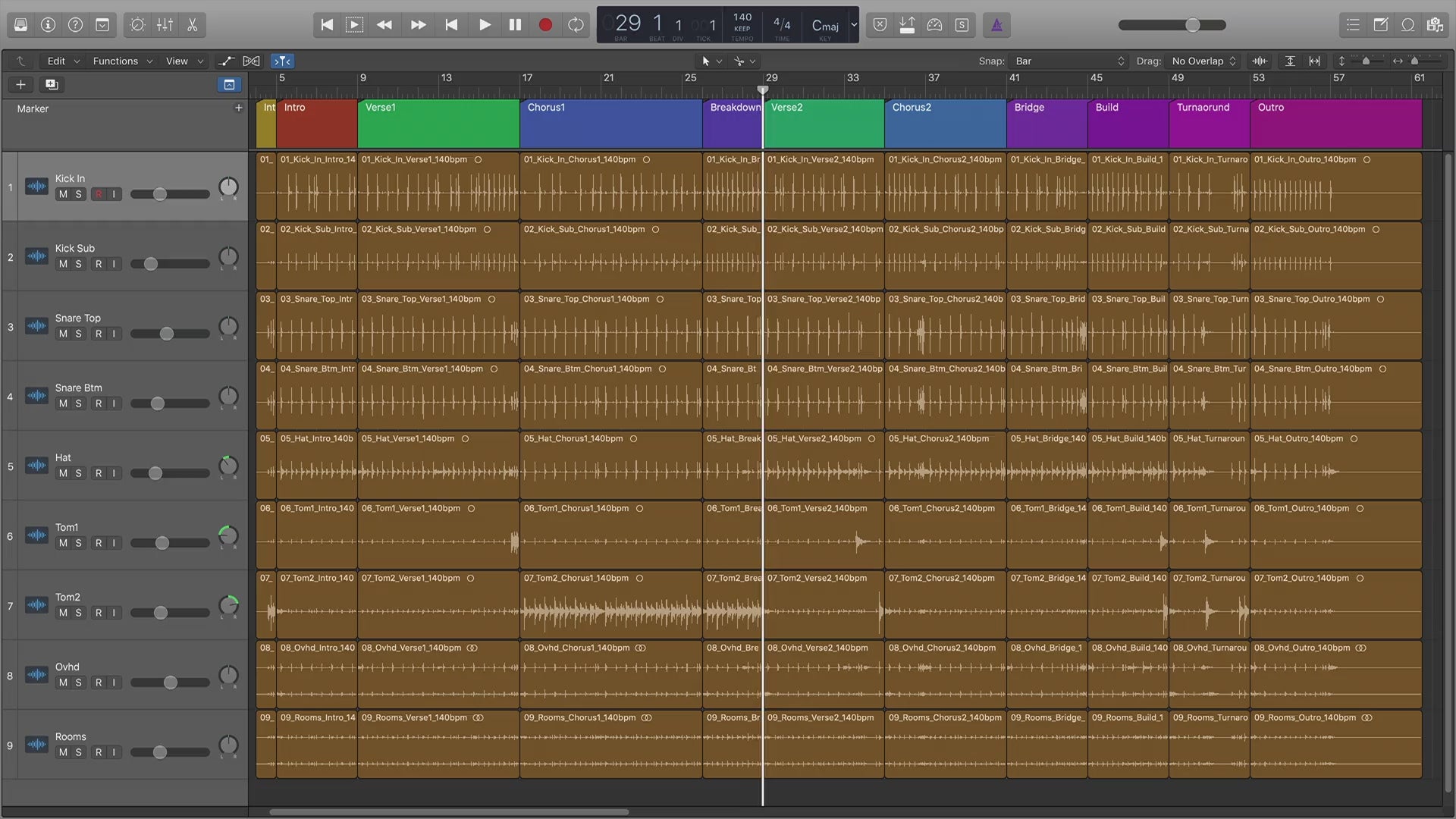Click Play from Selection button
This screenshot has height=819, width=1456.
[x=354, y=25]
